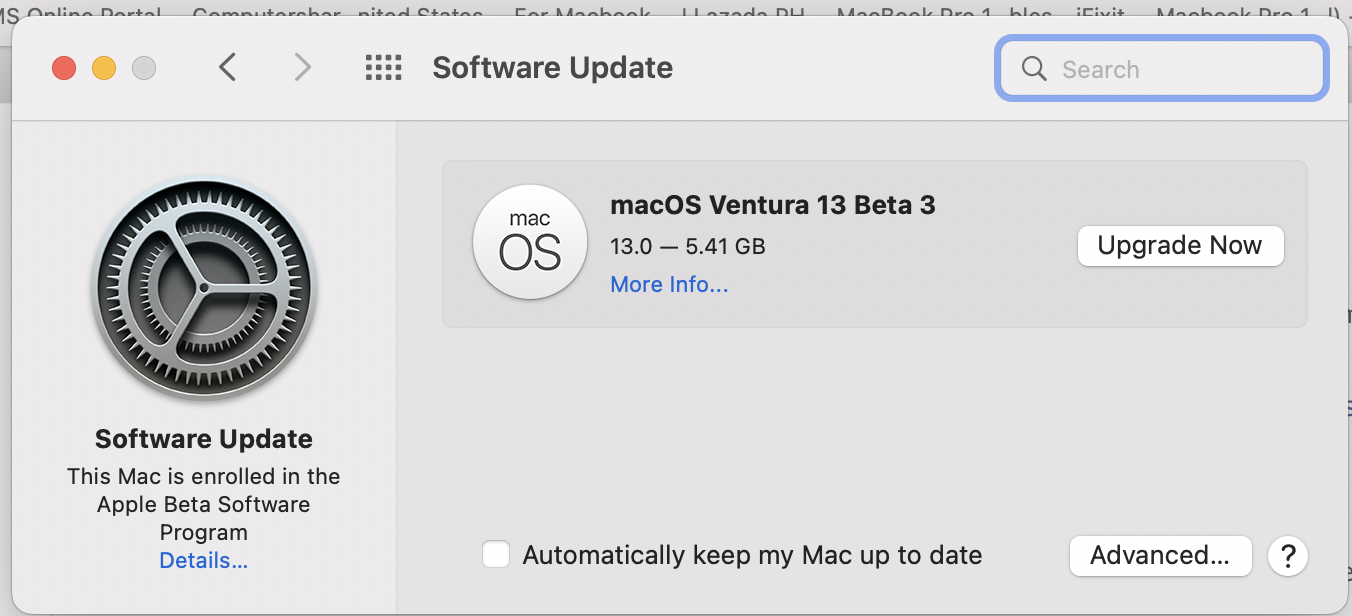Screen dimensions: 1352x616
Task: Select the macOS Ventura 13 Beta 3 title
Action: (773, 205)
